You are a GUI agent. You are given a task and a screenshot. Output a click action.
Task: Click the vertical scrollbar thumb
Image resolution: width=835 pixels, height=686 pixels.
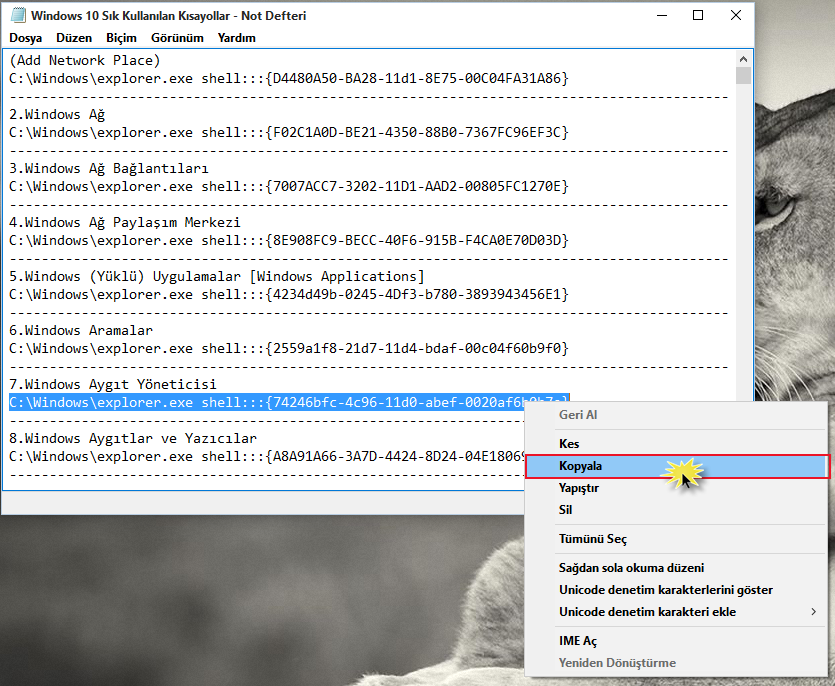click(x=743, y=75)
